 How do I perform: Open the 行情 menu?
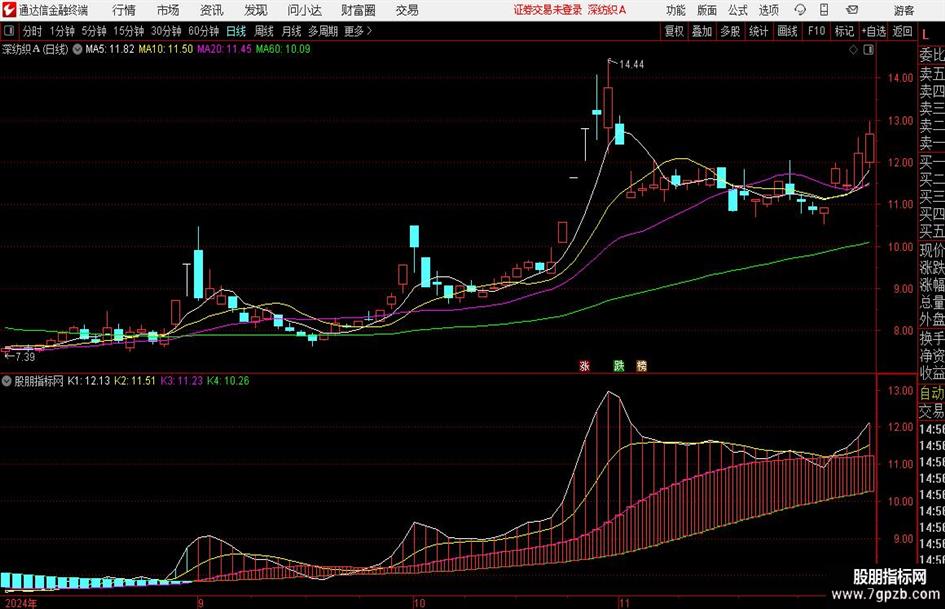point(124,10)
